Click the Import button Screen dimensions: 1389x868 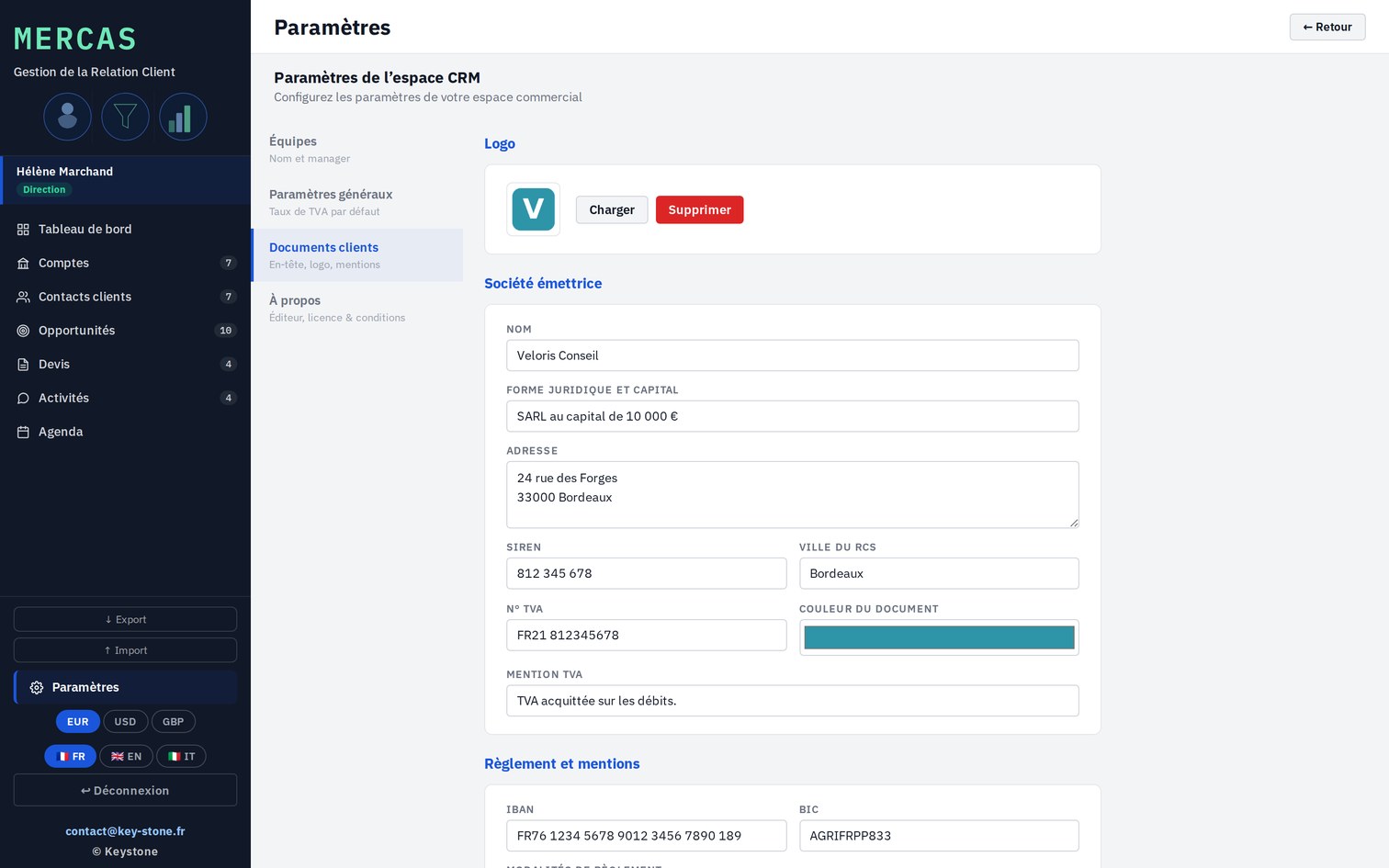[x=125, y=650]
